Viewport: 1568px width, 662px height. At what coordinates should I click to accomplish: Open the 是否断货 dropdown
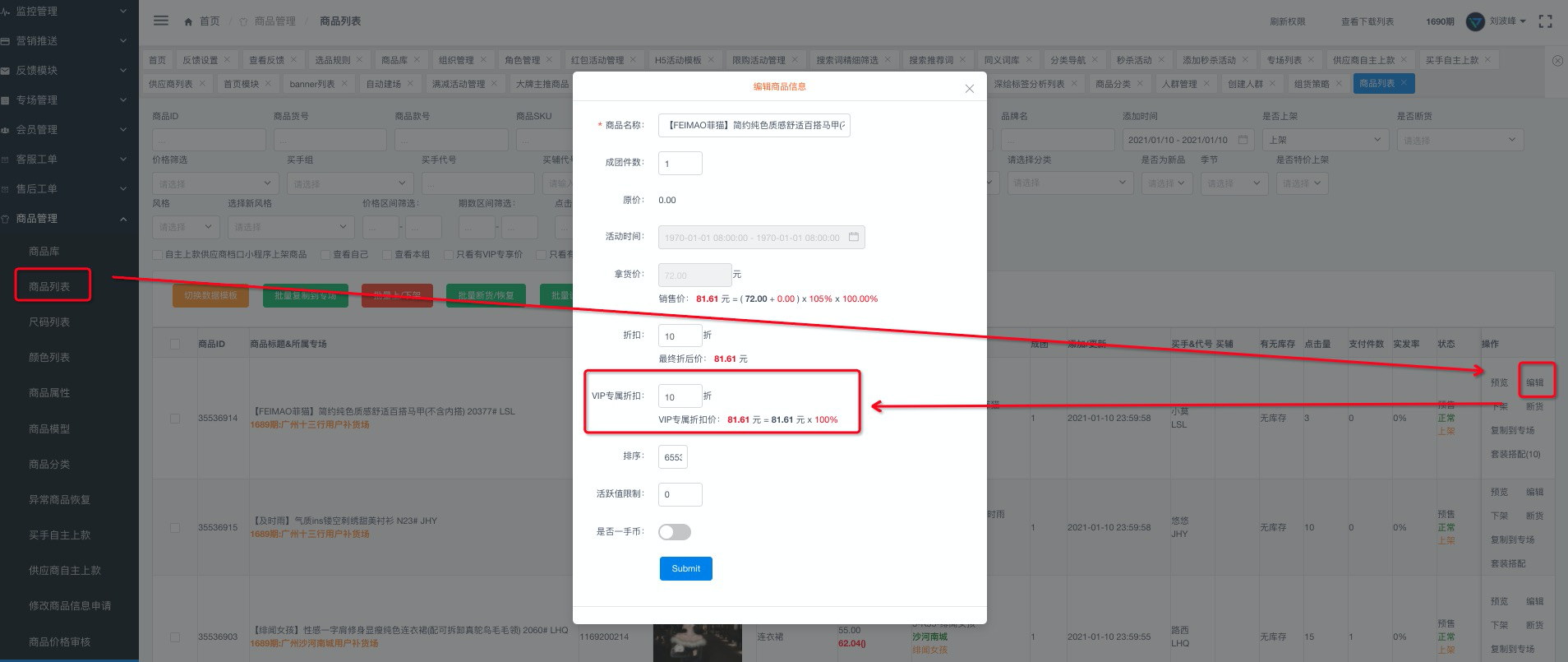1460,140
